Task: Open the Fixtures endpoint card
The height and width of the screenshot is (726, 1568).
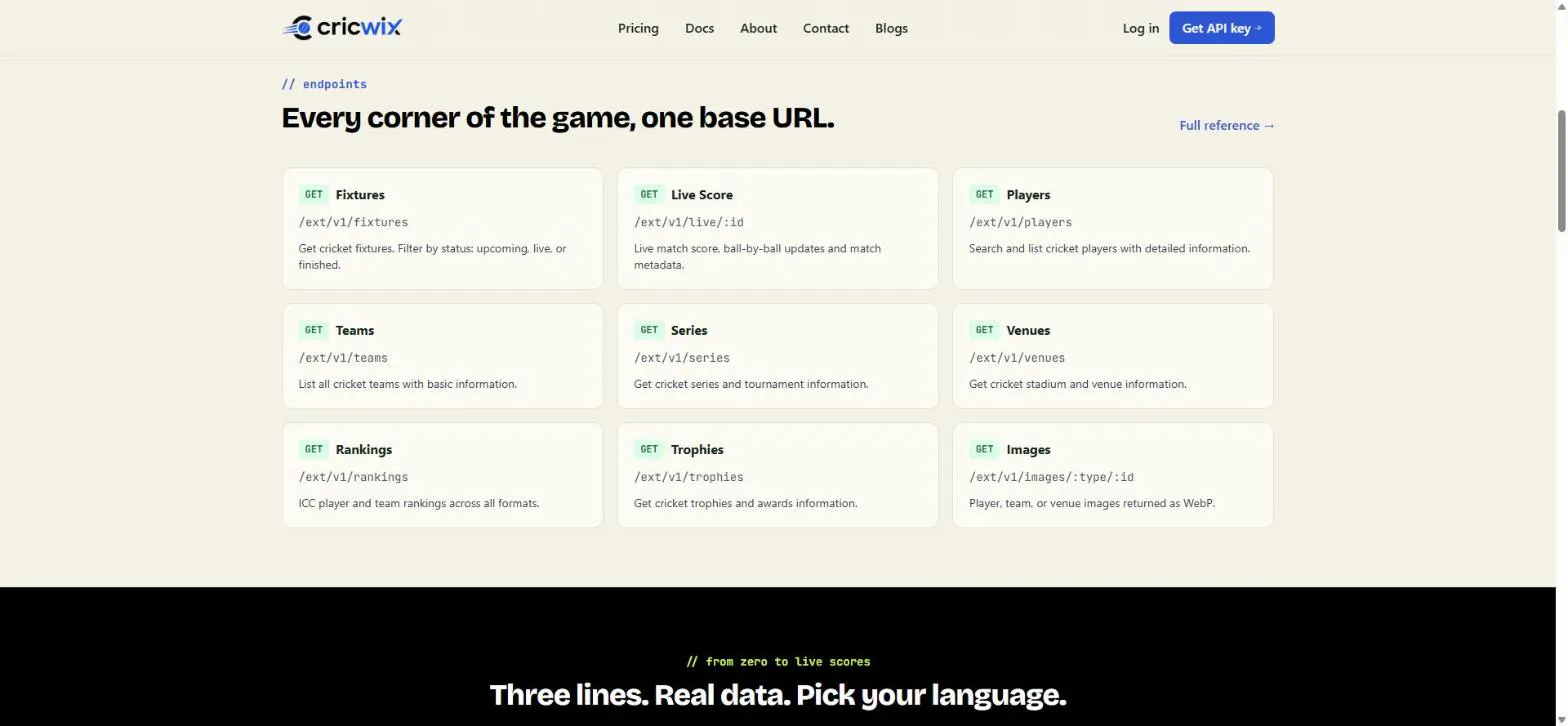Action: coord(443,229)
